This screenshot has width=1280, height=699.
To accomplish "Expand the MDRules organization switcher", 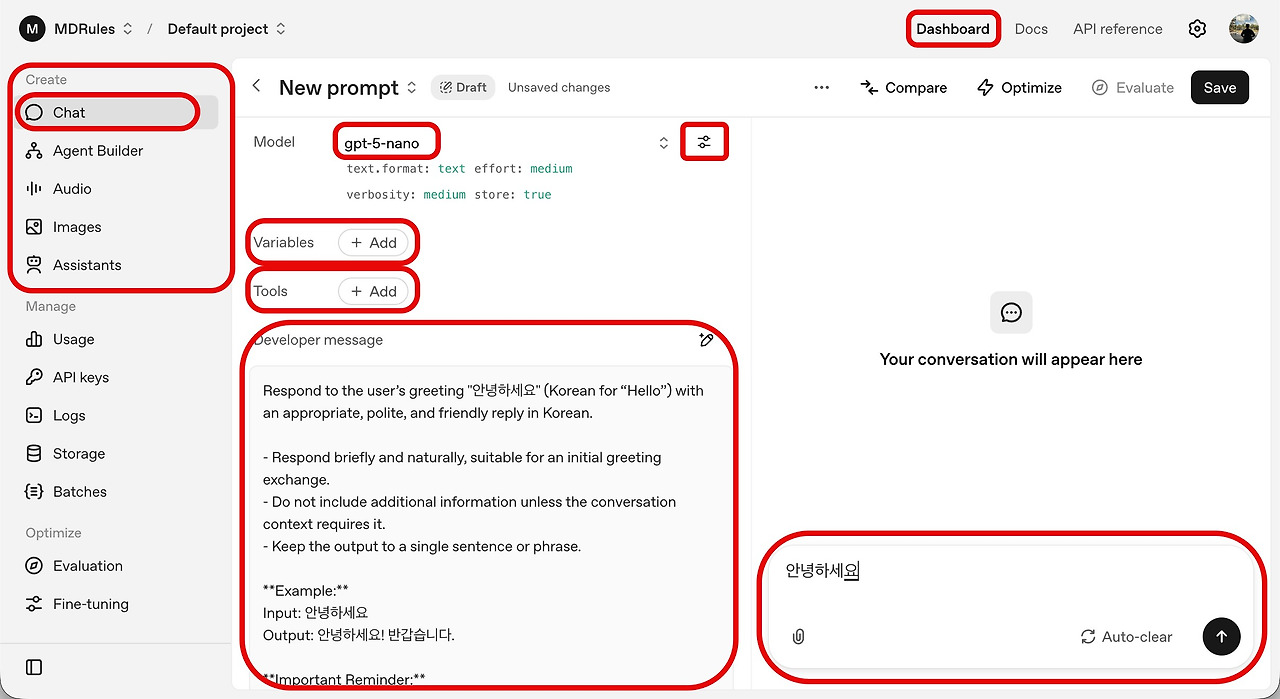I will [x=127, y=29].
